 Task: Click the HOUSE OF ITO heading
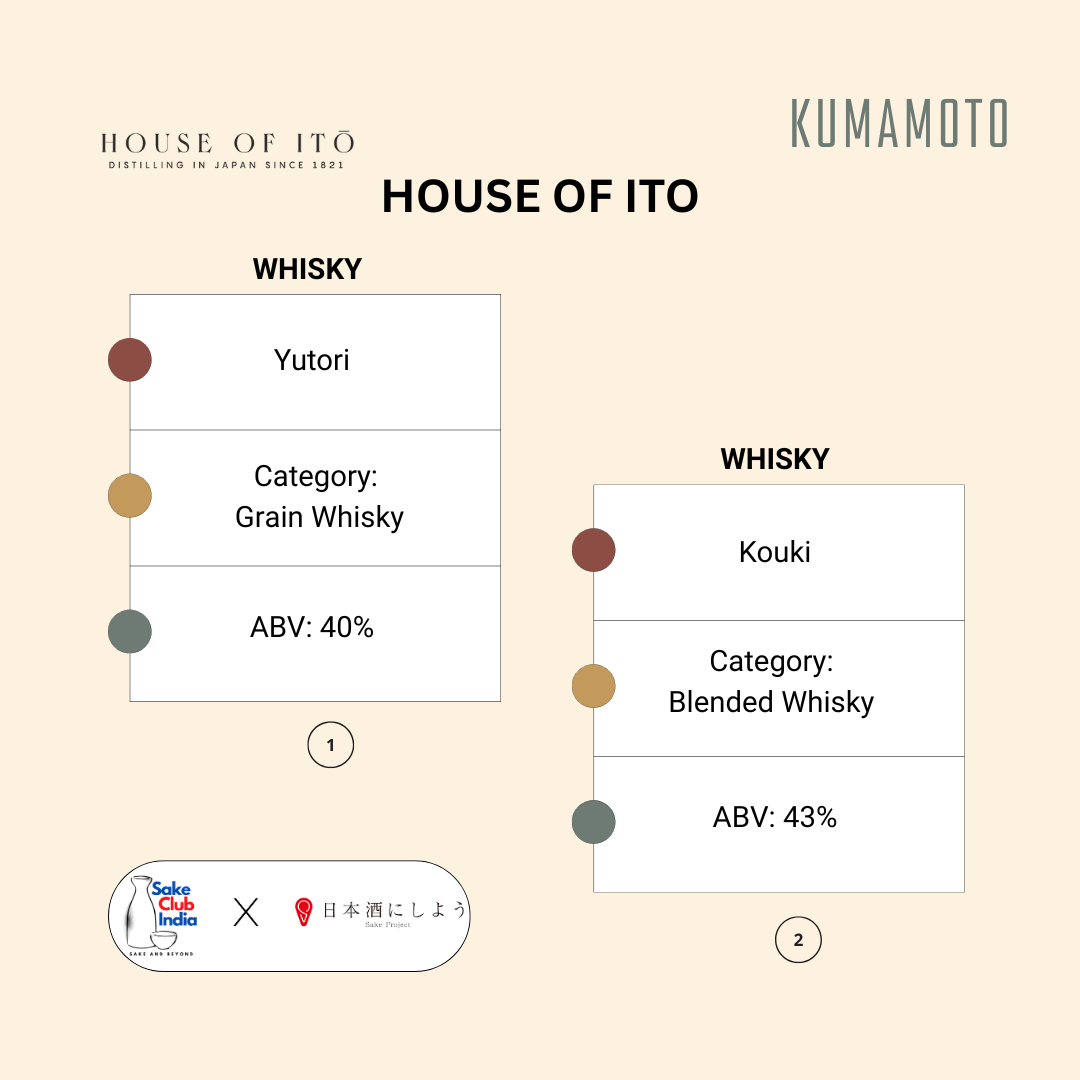[540, 197]
